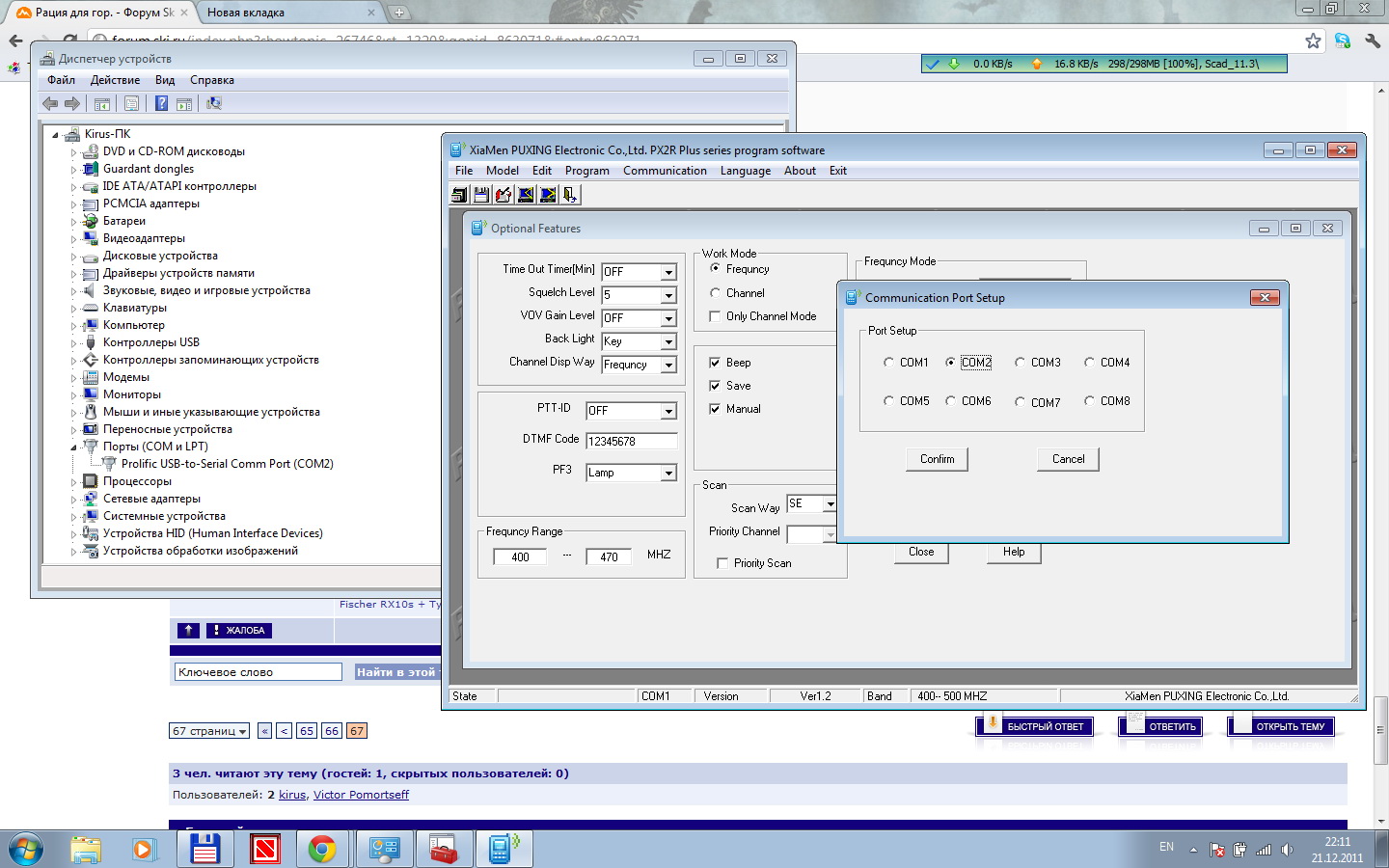Open the 67 страниц page dropdown
Screen dimensions: 1389x868
coord(209,731)
